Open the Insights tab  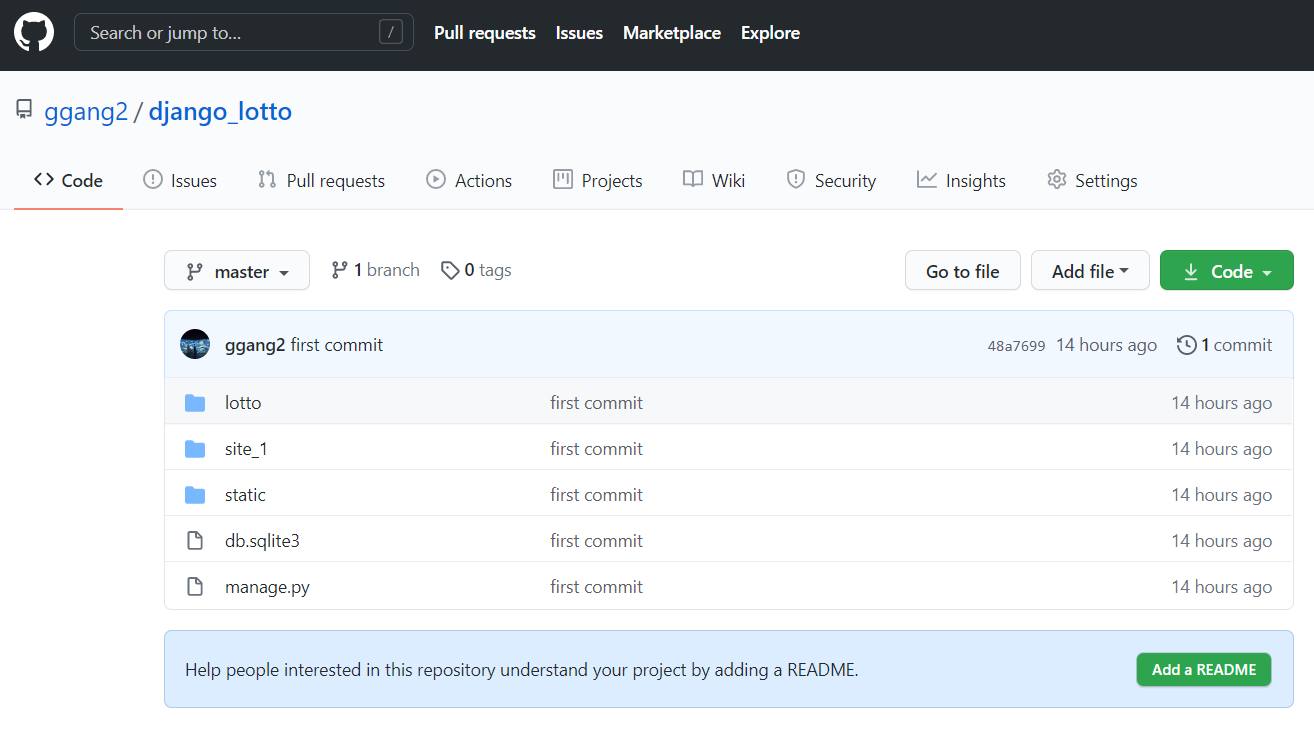[x=961, y=180]
